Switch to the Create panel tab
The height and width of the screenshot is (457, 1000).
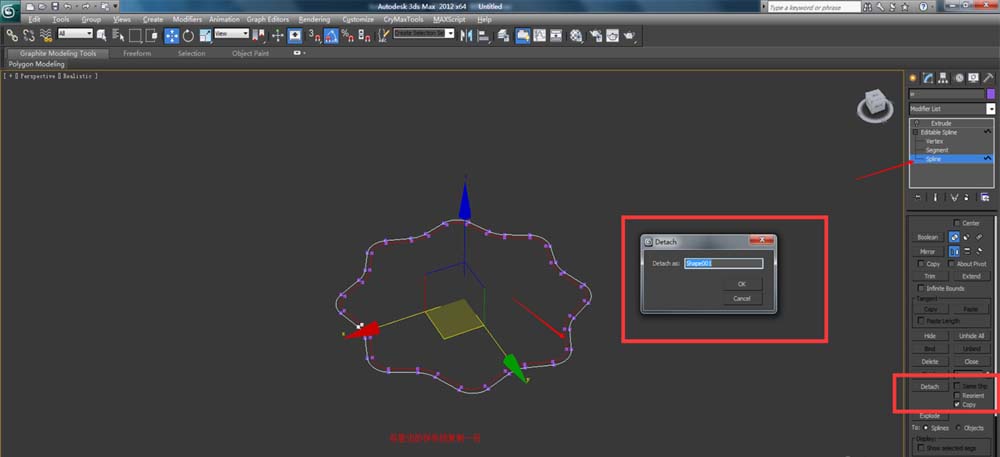[x=913, y=78]
